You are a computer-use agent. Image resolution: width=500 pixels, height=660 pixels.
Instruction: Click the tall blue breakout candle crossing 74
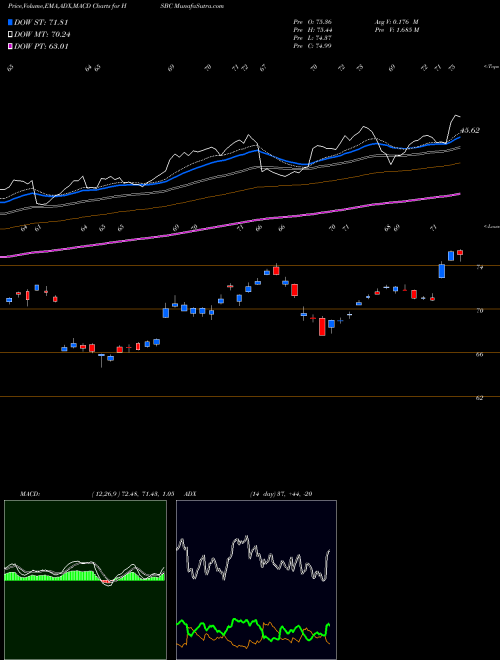click(x=441, y=271)
